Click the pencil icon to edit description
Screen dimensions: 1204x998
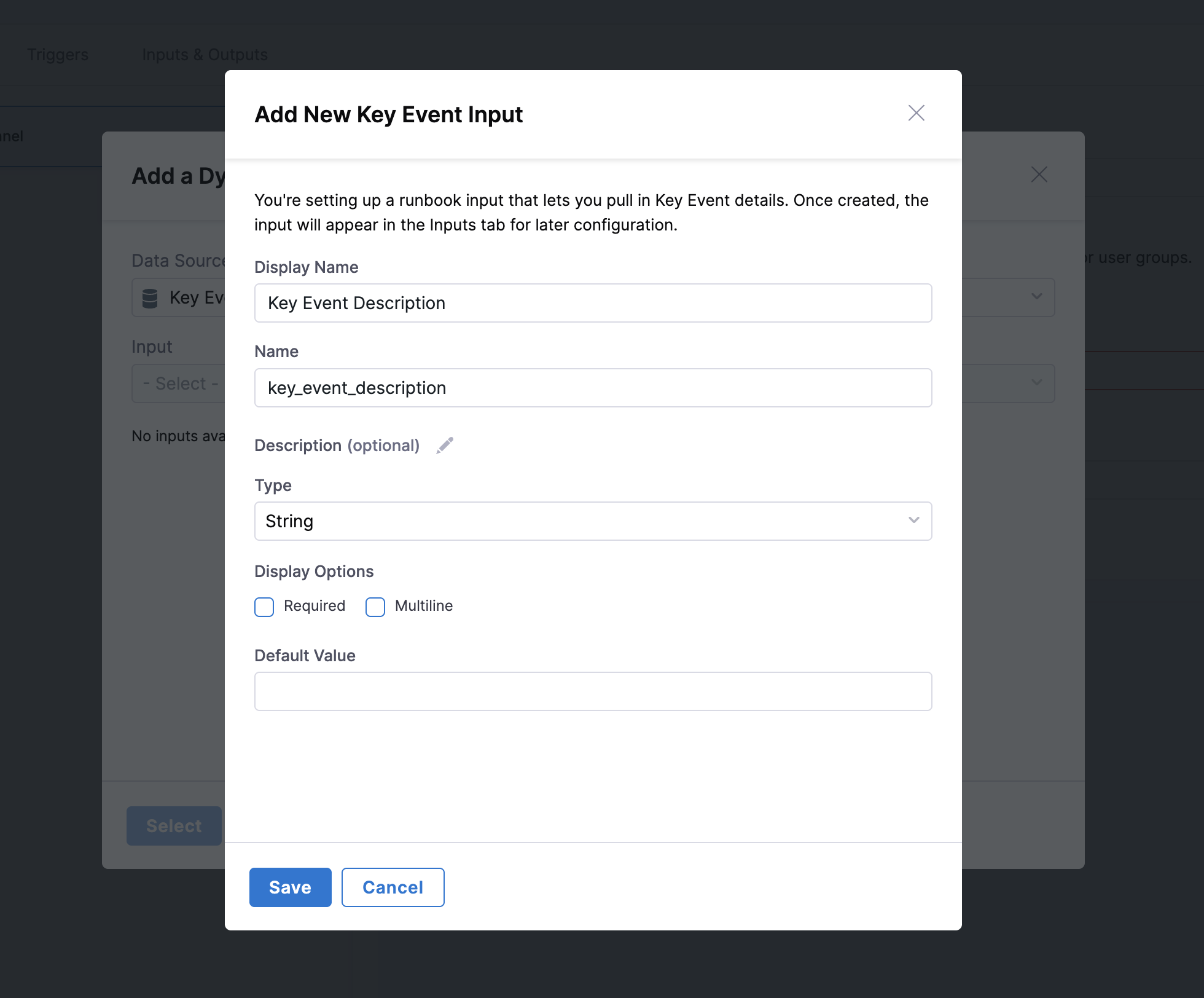(x=445, y=444)
